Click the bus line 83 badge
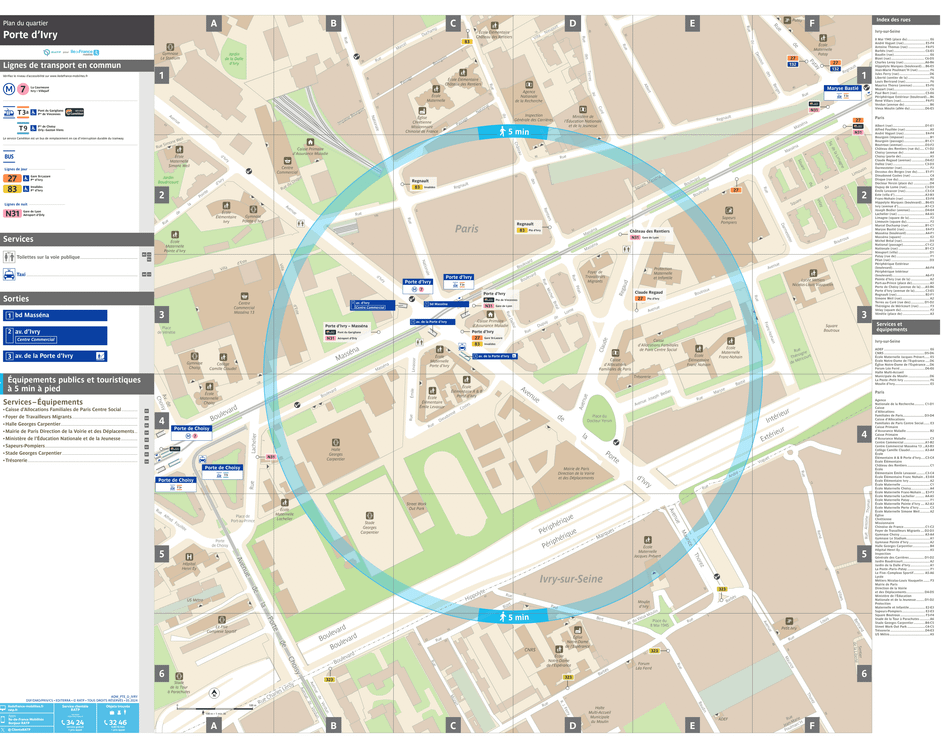Viewport: 944px width, 748px height. [x=12, y=188]
